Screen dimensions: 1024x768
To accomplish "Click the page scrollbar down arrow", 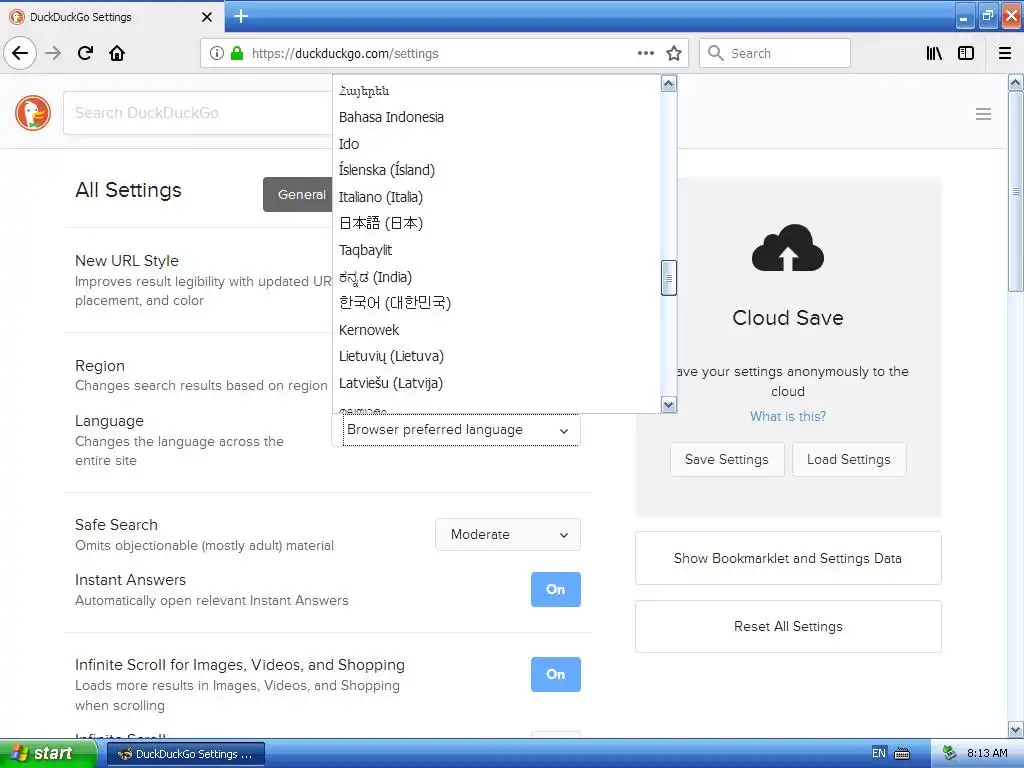I will coord(1016,729).
